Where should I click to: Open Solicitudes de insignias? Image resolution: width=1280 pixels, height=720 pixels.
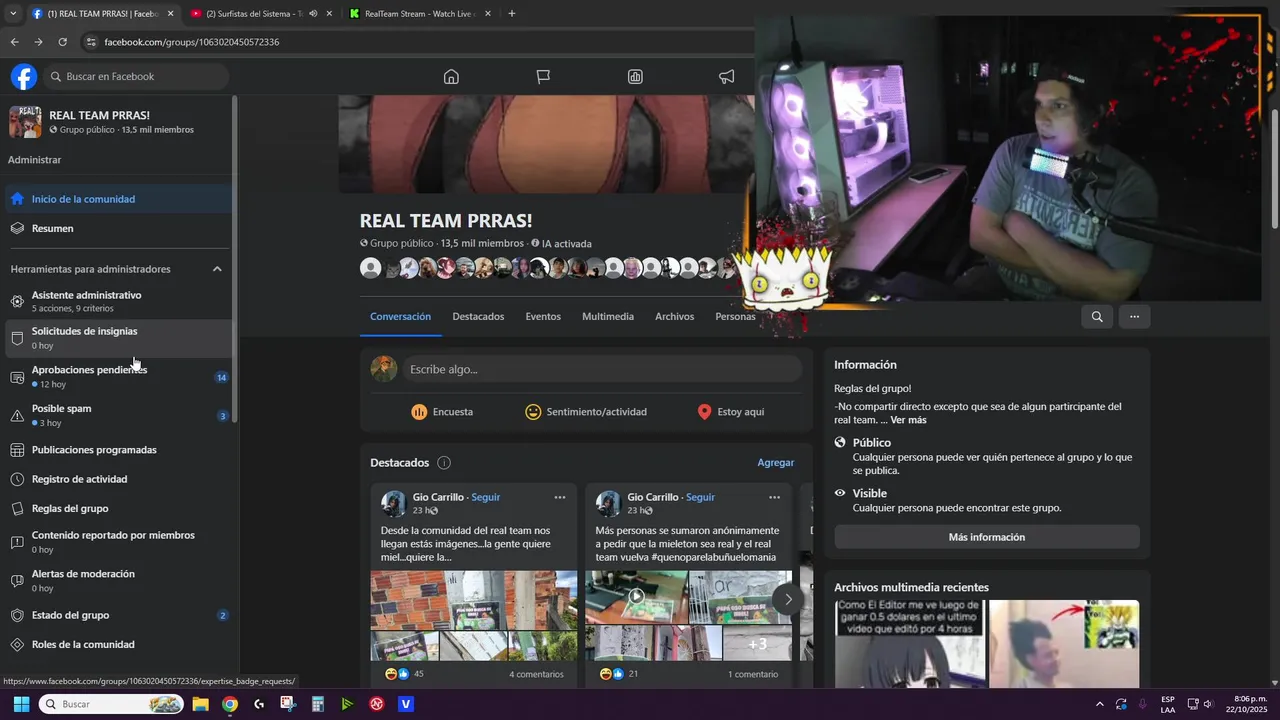coord(118,338)
